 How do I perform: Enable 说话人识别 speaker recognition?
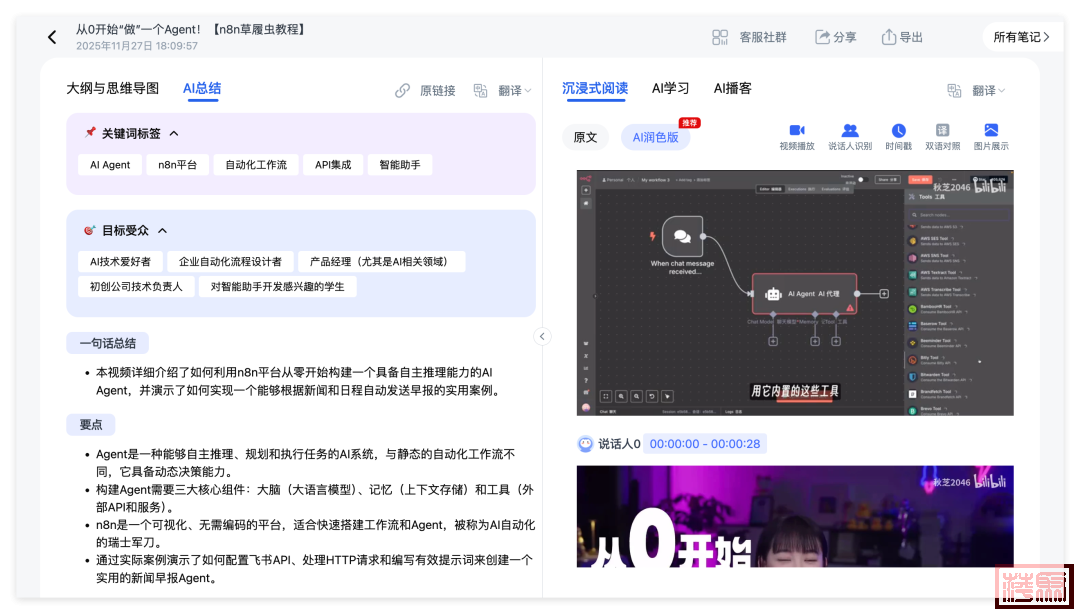click(850, 131)
